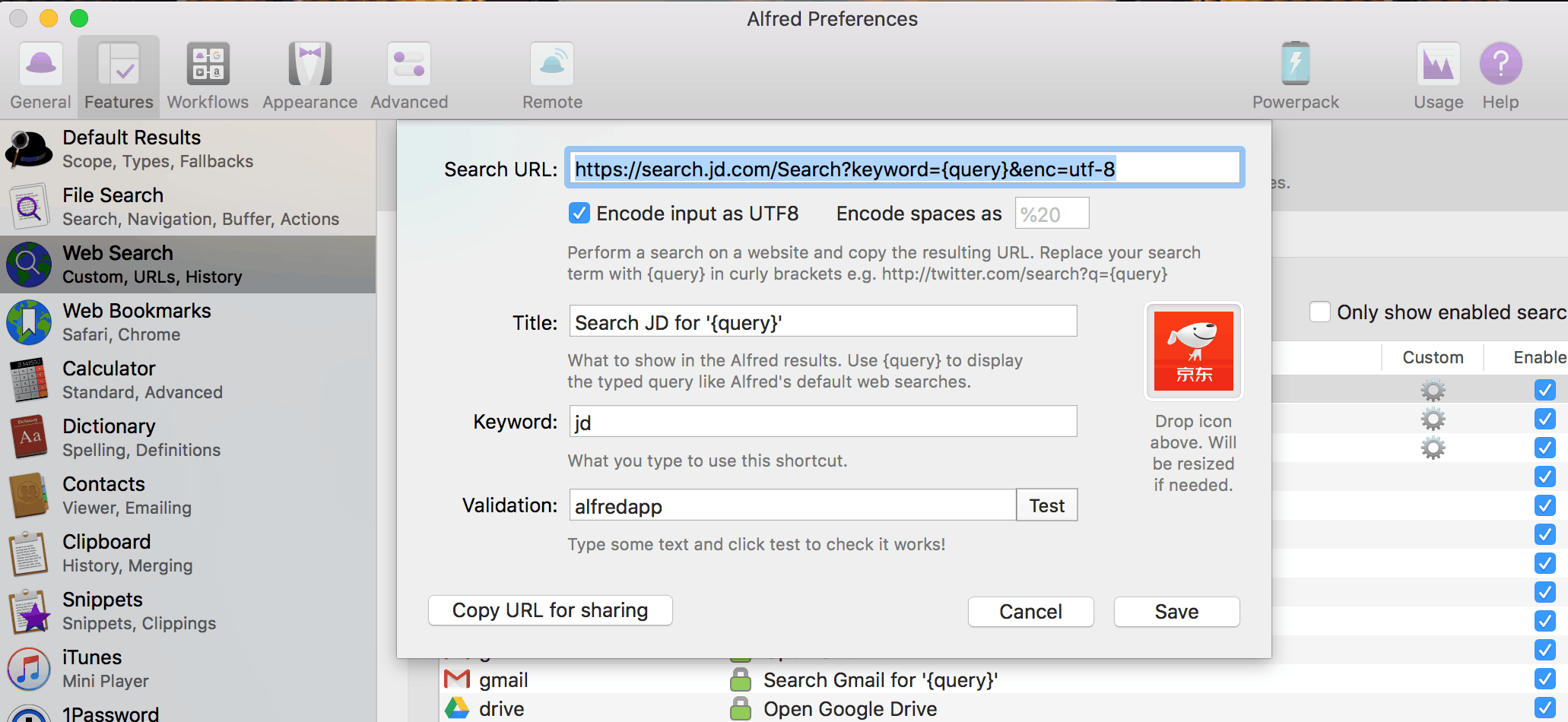Select the Snippets feature
The width and height of the screenshot is (1568, 722).
pyautogui.click(x=188, y=611)
